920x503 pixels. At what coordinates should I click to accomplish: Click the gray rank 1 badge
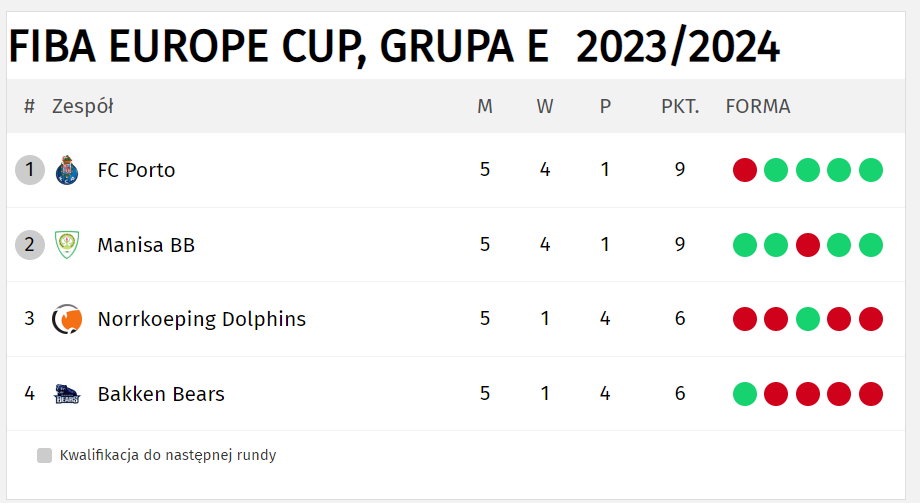coord(30,170)
